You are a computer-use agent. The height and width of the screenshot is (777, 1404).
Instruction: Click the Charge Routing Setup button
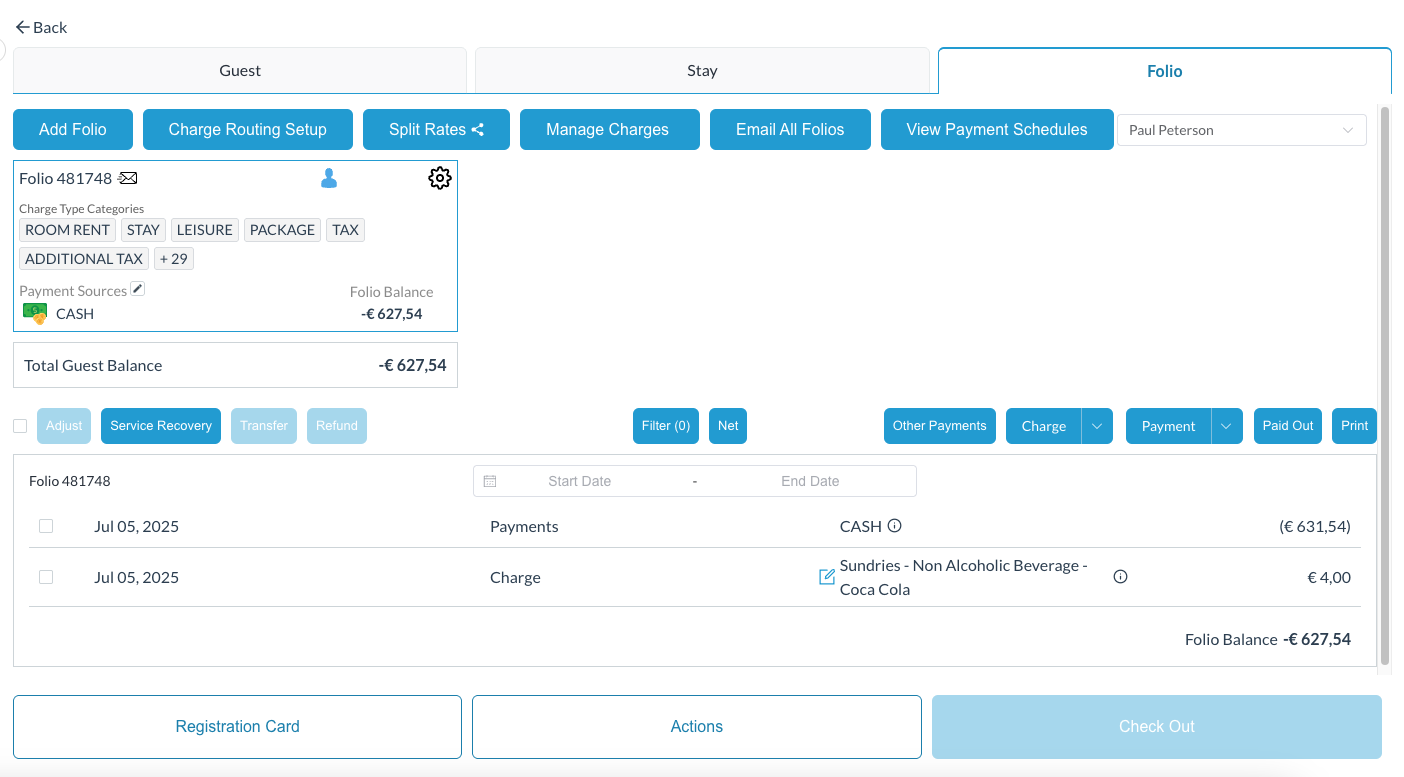click(247, 130)
